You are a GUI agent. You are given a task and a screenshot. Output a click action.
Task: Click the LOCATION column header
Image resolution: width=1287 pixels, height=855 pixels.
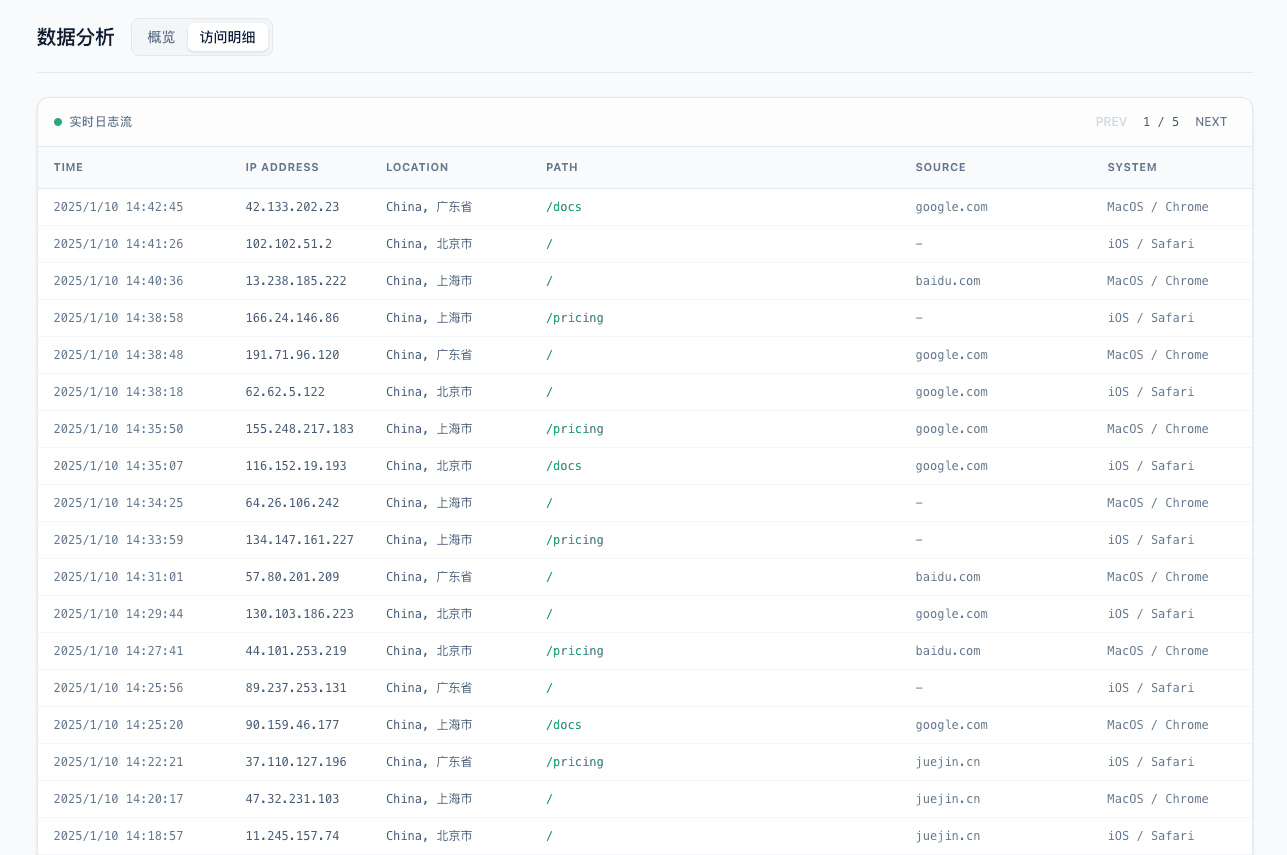(x=417, y=167)
